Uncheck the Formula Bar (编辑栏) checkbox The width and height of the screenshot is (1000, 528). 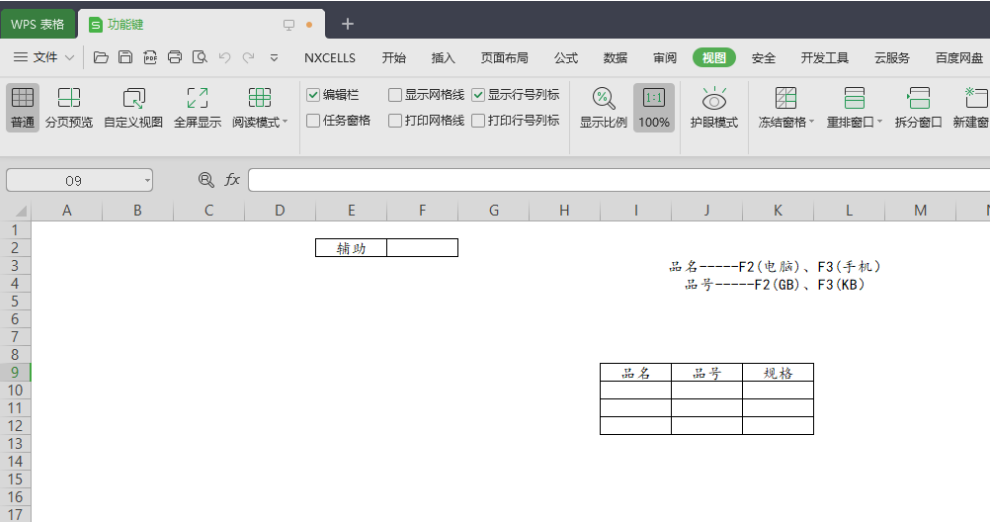pyautogui.click(x=314, y=95)
